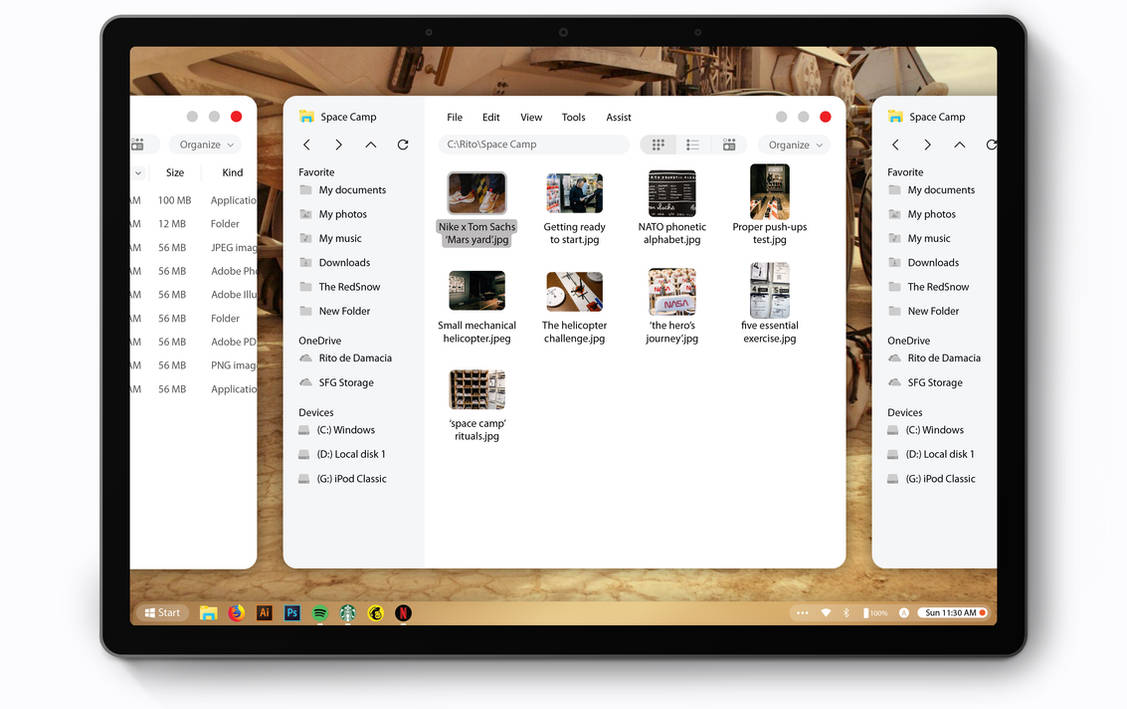This screenshot has height=709, width=1127.
Task: Go up one folder in the right window
Action: point(960,145)
